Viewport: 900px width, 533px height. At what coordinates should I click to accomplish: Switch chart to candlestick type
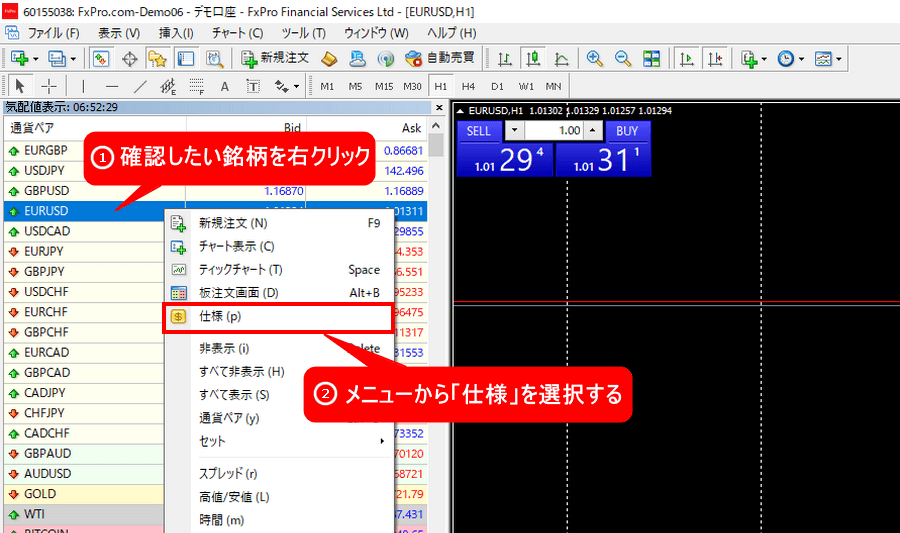click(533, 59)
